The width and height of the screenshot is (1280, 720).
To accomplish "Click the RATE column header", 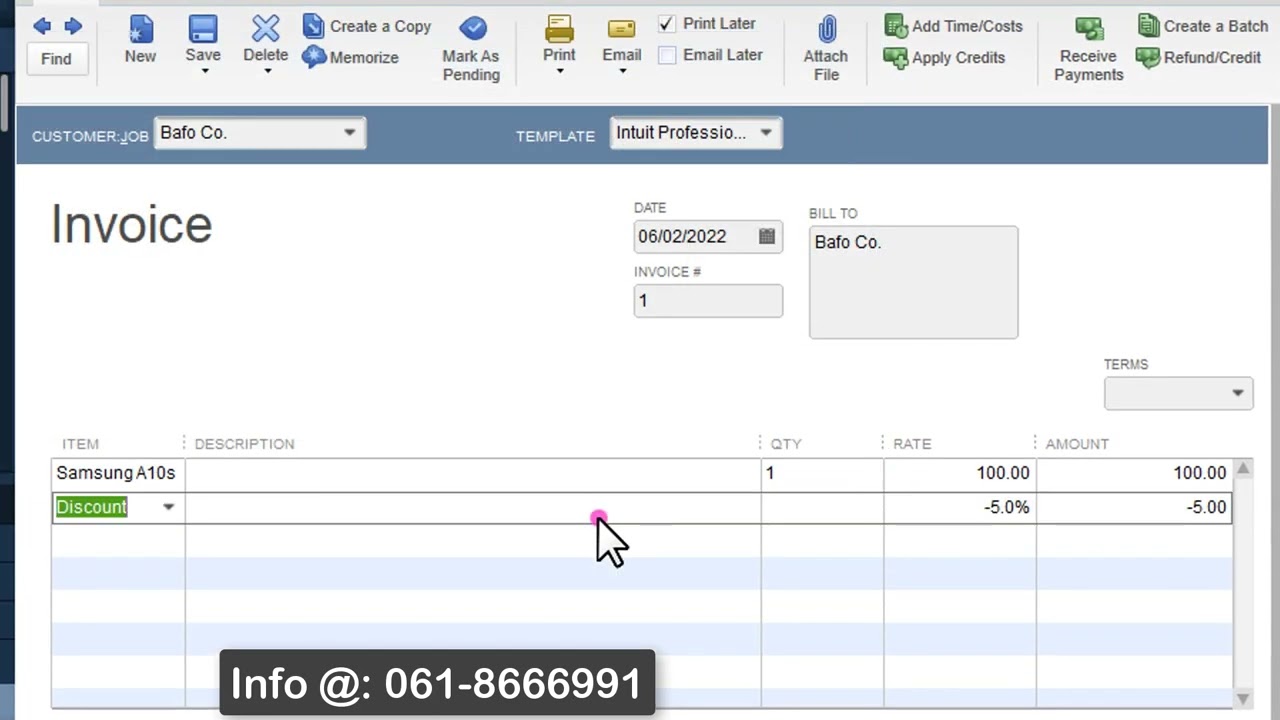I will point(912,444).
